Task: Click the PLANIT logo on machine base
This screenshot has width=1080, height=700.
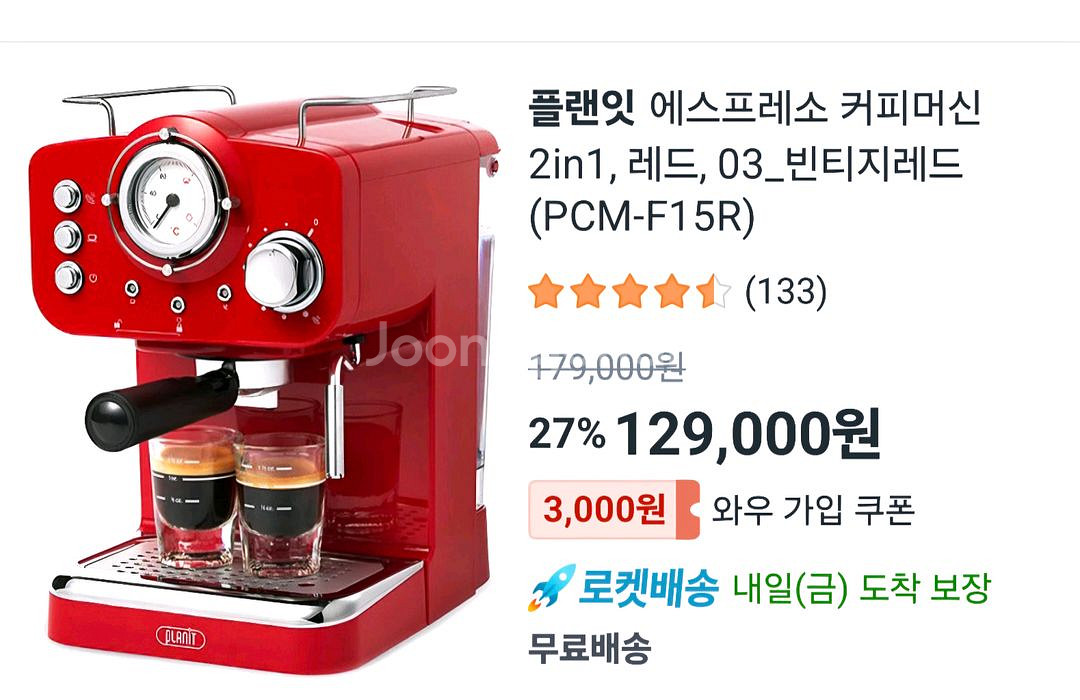Action: (180, 637)
